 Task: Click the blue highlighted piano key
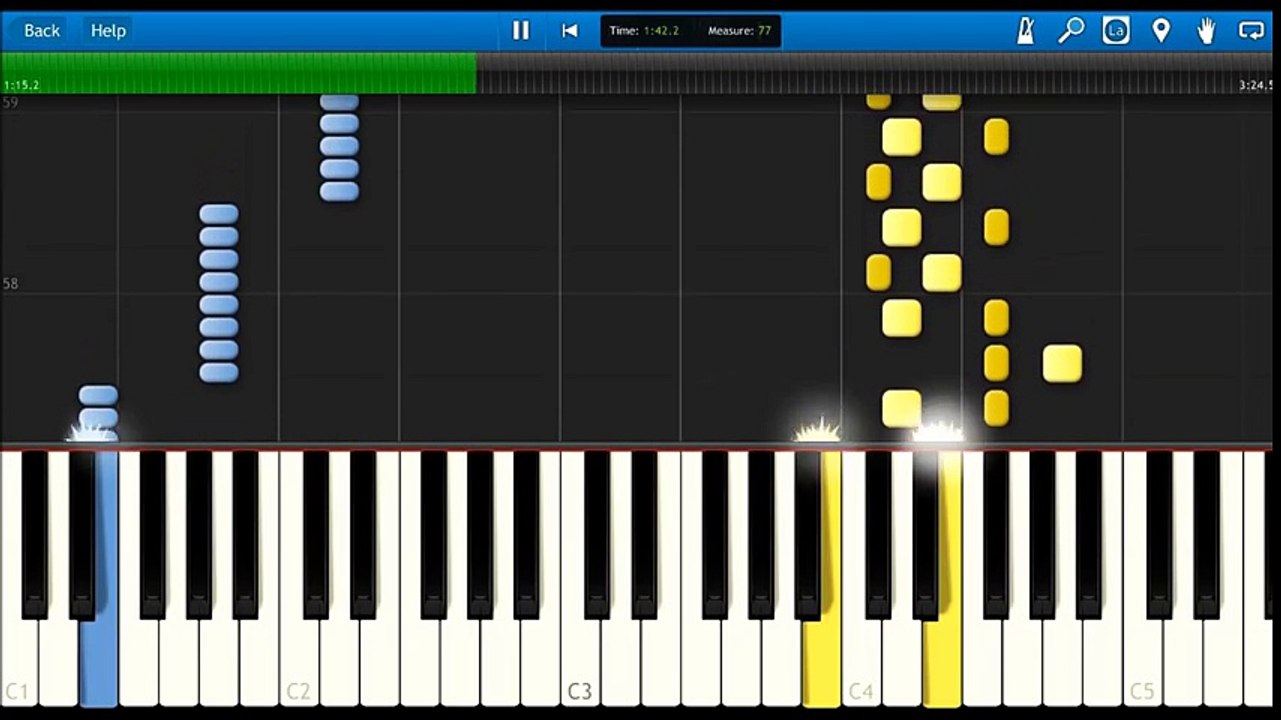99,660
